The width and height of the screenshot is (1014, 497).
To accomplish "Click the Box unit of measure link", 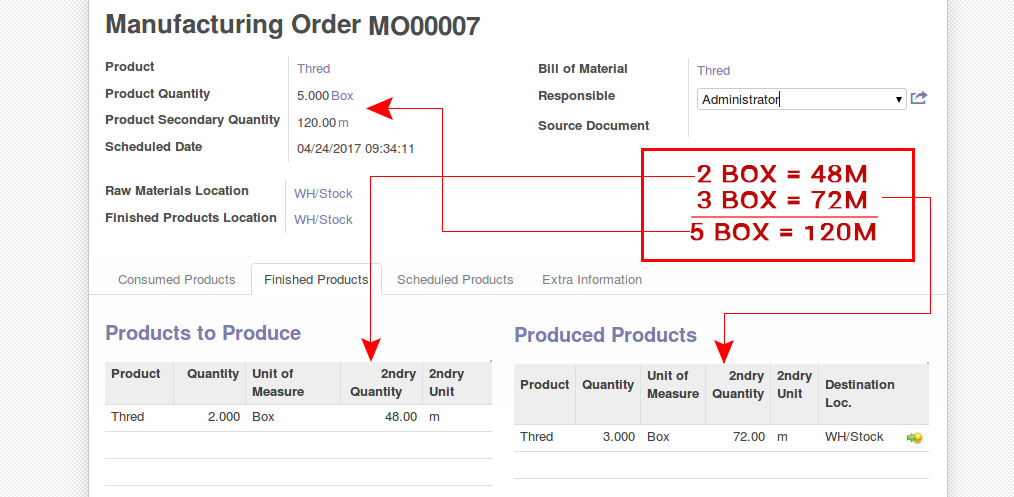I will point(343,96).
